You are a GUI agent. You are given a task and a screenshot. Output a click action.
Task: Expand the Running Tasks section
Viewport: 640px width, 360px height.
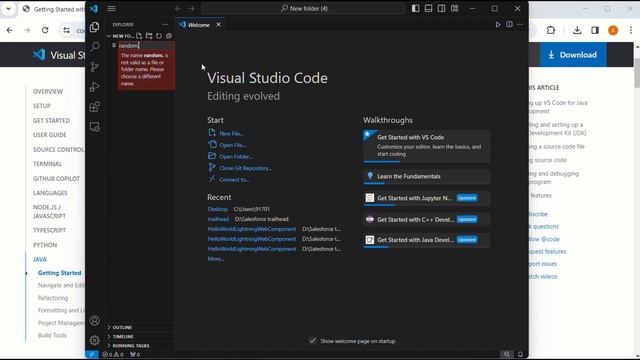[140, 345]
